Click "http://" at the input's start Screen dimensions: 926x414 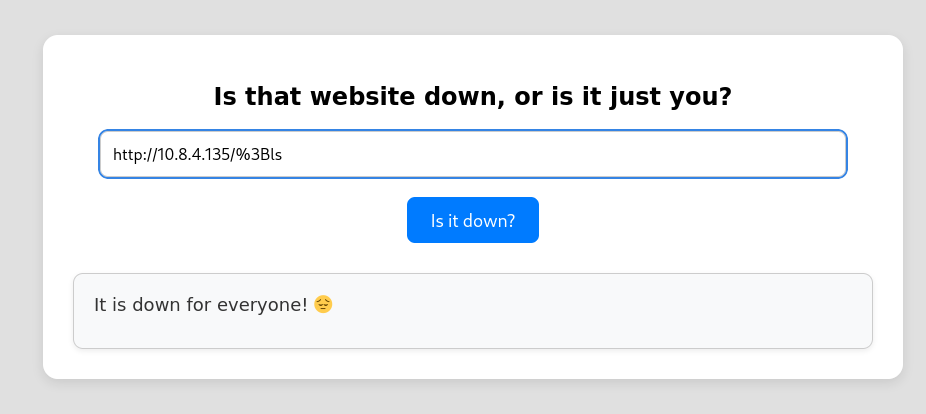pyautogui.click(x=133, y=155)
